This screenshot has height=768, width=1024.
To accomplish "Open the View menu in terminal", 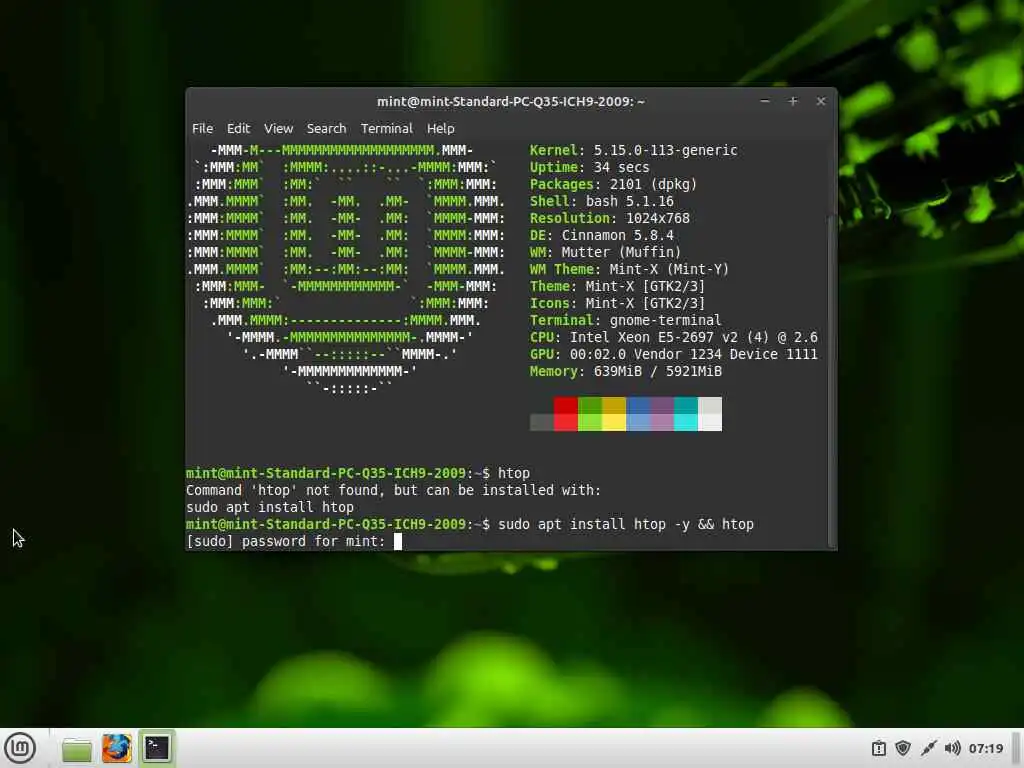I will pos(278,129).
